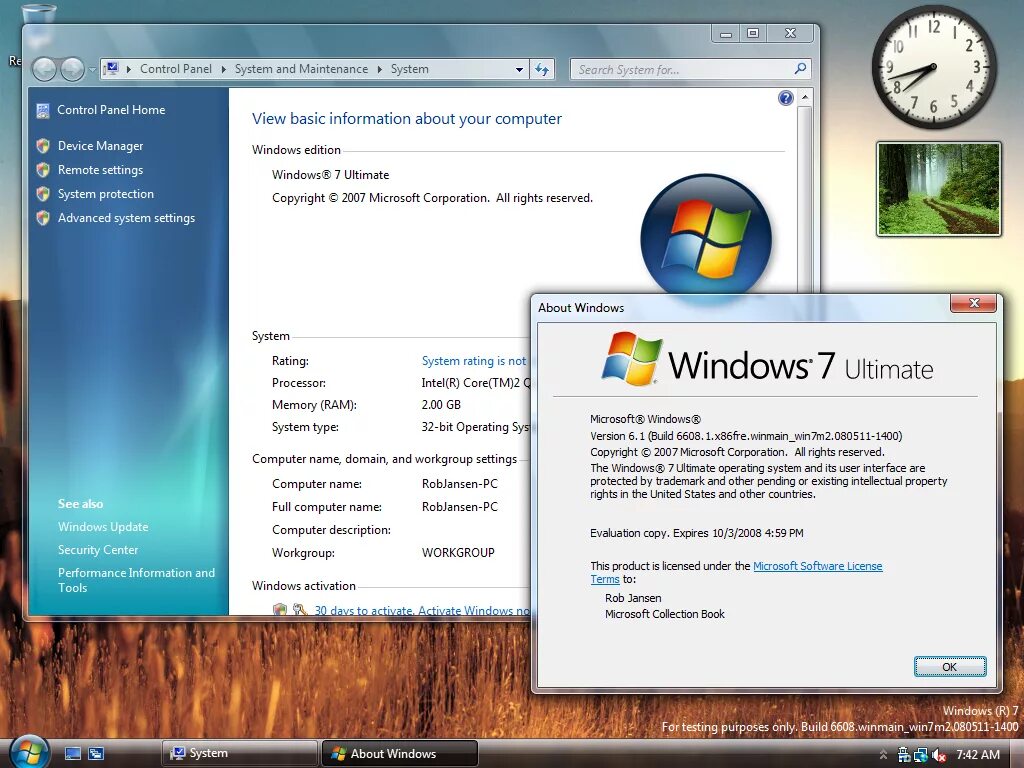Switch to System taskbar button
The image size is (1024, 768).
[239, 753]
